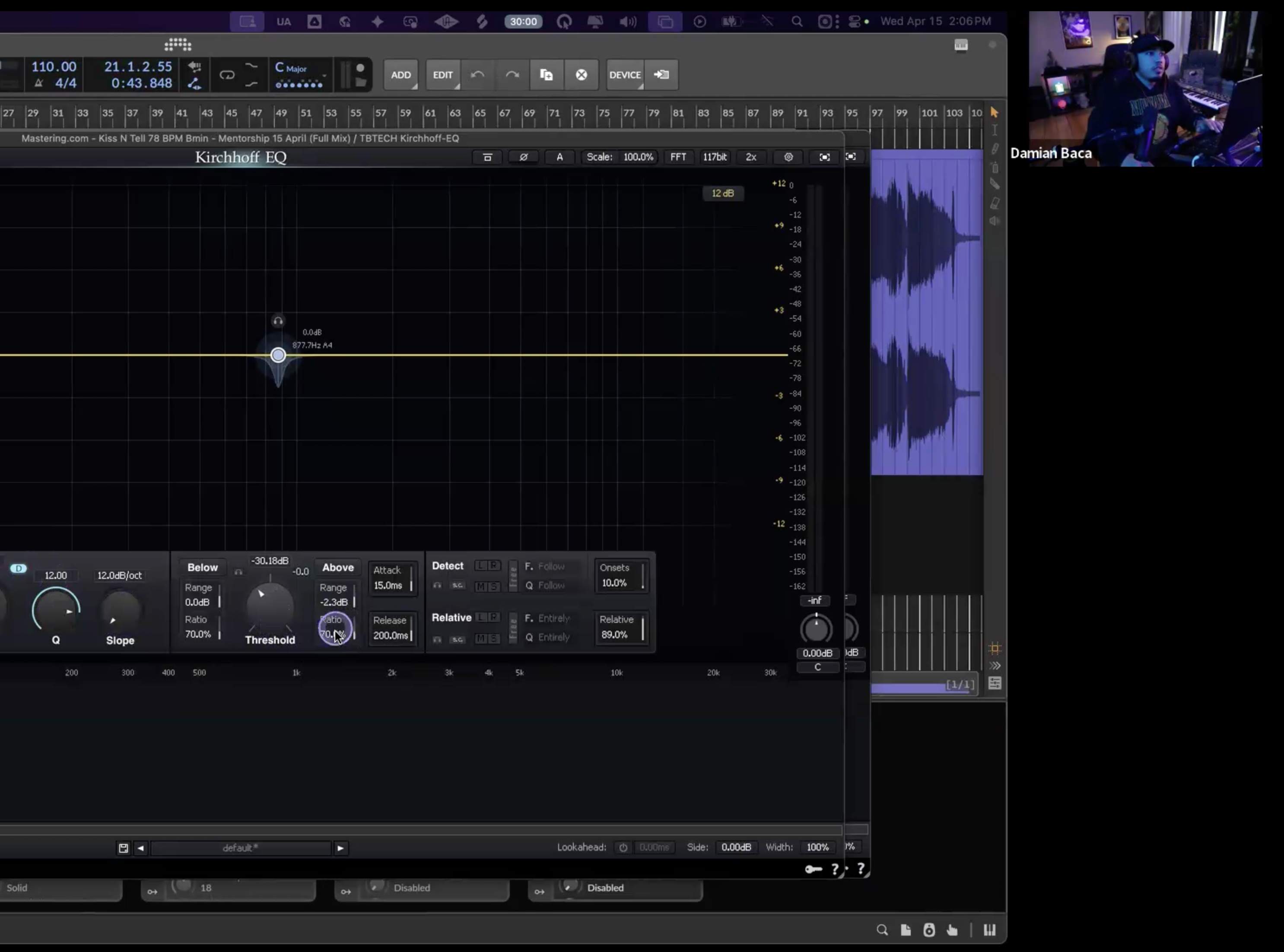This screenshot has height=952, width=1284.
Task: Click the Slope knob
Action: click(x=121, y=610)
